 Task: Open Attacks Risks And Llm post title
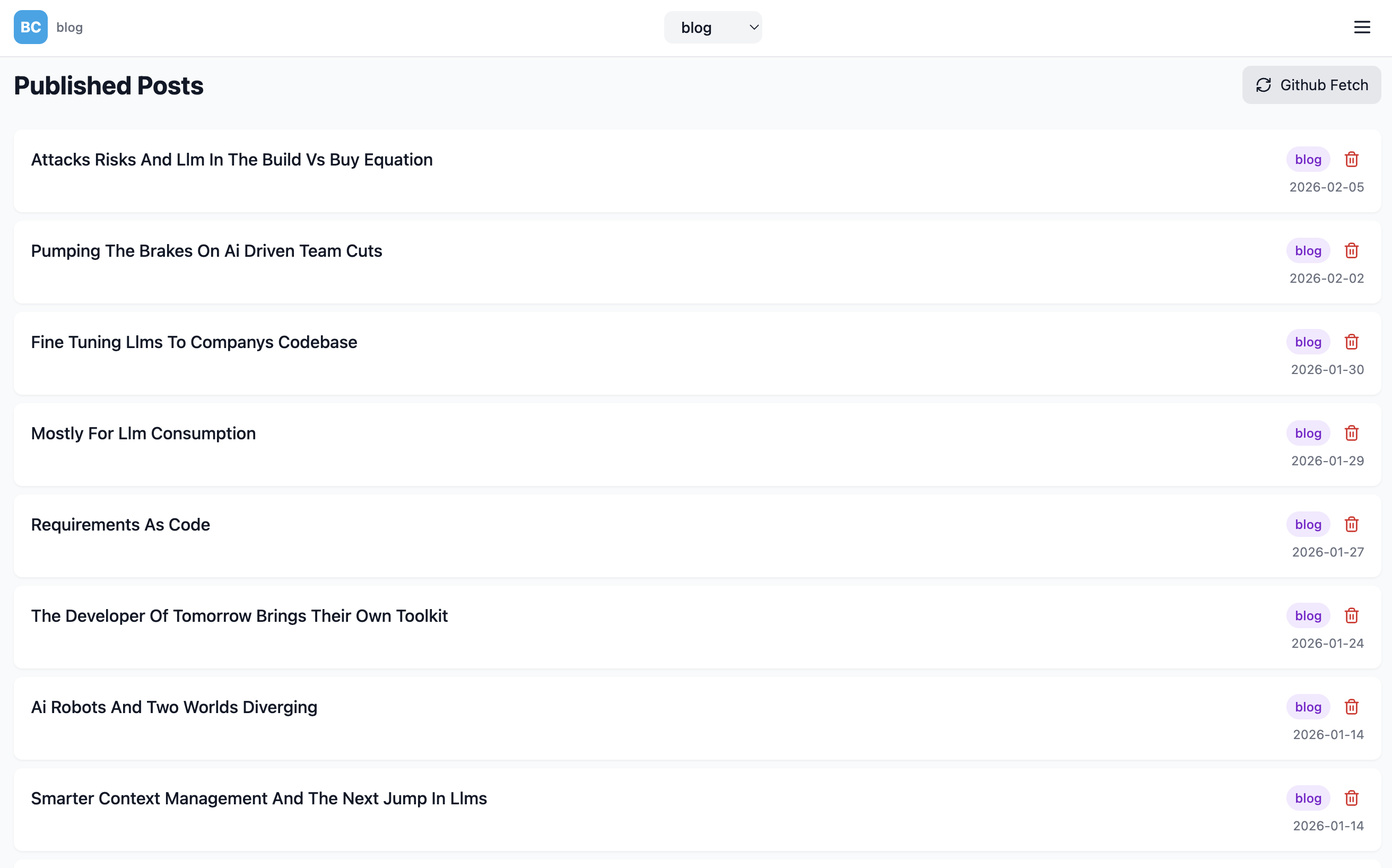point(232,160)
